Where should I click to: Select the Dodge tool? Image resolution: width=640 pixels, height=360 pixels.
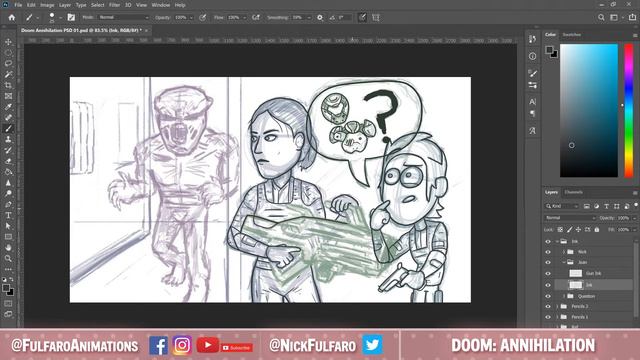(x=8, y=193)
